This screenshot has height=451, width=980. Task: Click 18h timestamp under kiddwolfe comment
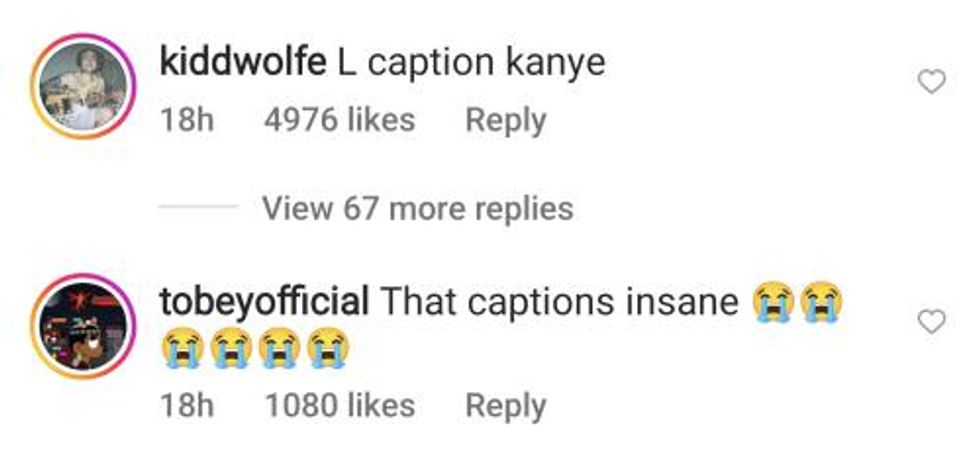(x=188, y=121)
